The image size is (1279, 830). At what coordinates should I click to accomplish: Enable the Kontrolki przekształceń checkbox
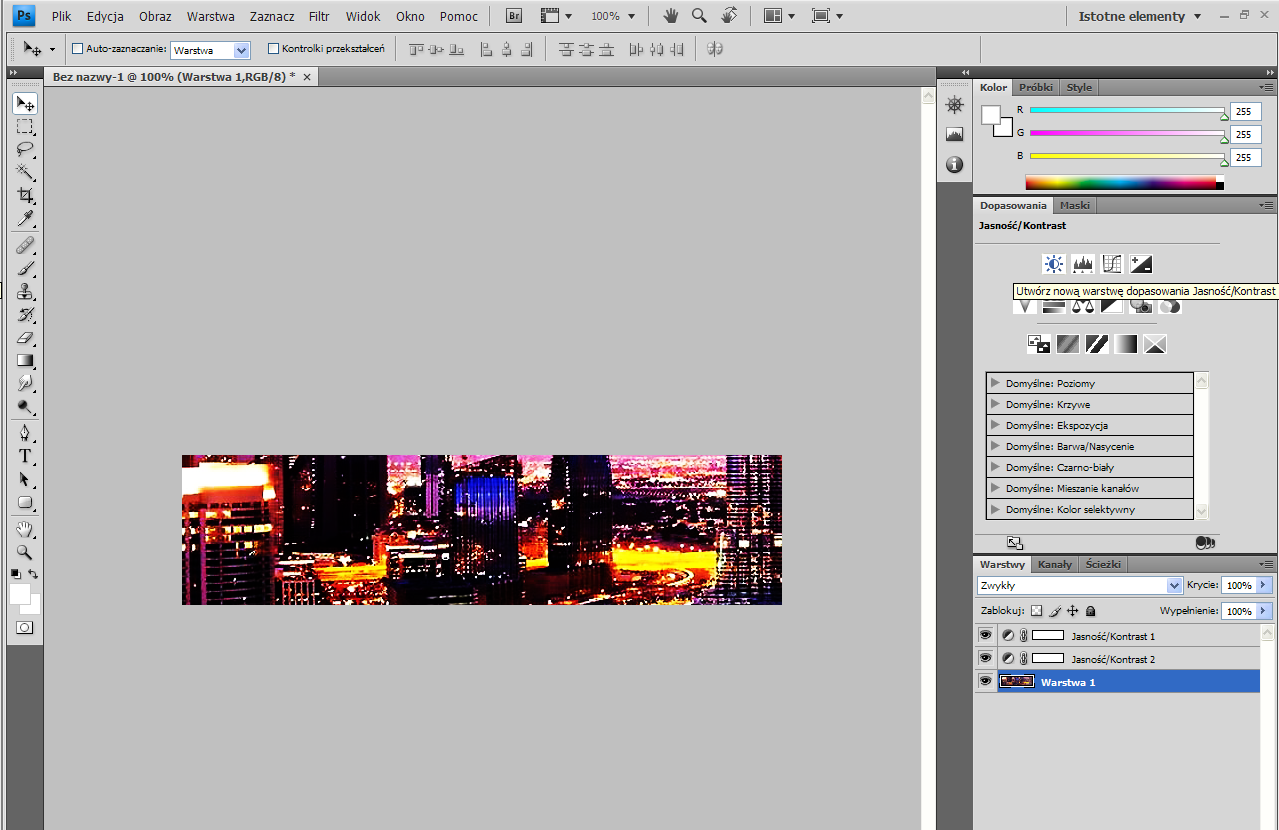(x=274, y=49)
